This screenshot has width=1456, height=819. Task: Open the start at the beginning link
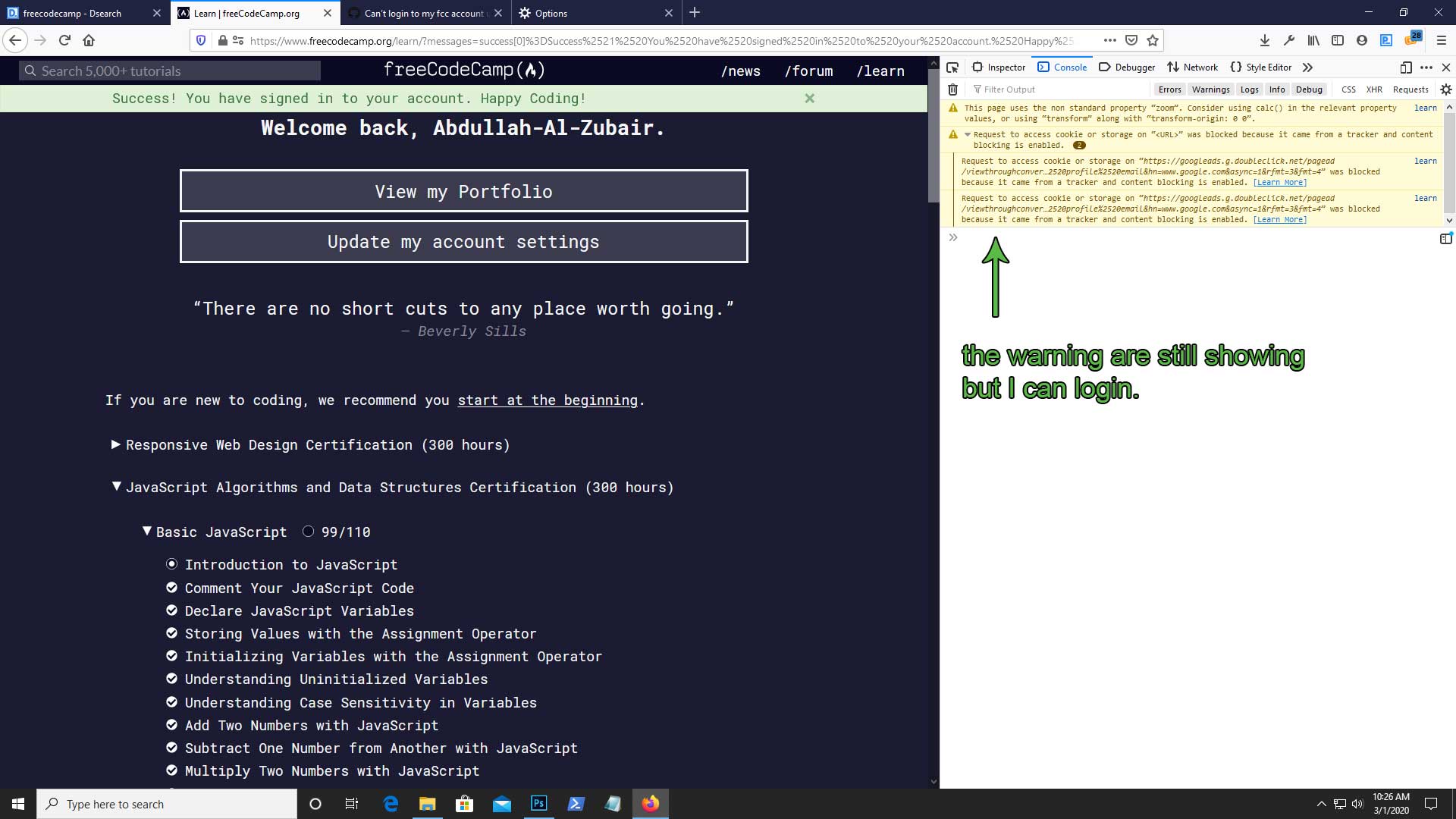pos(548,400)
